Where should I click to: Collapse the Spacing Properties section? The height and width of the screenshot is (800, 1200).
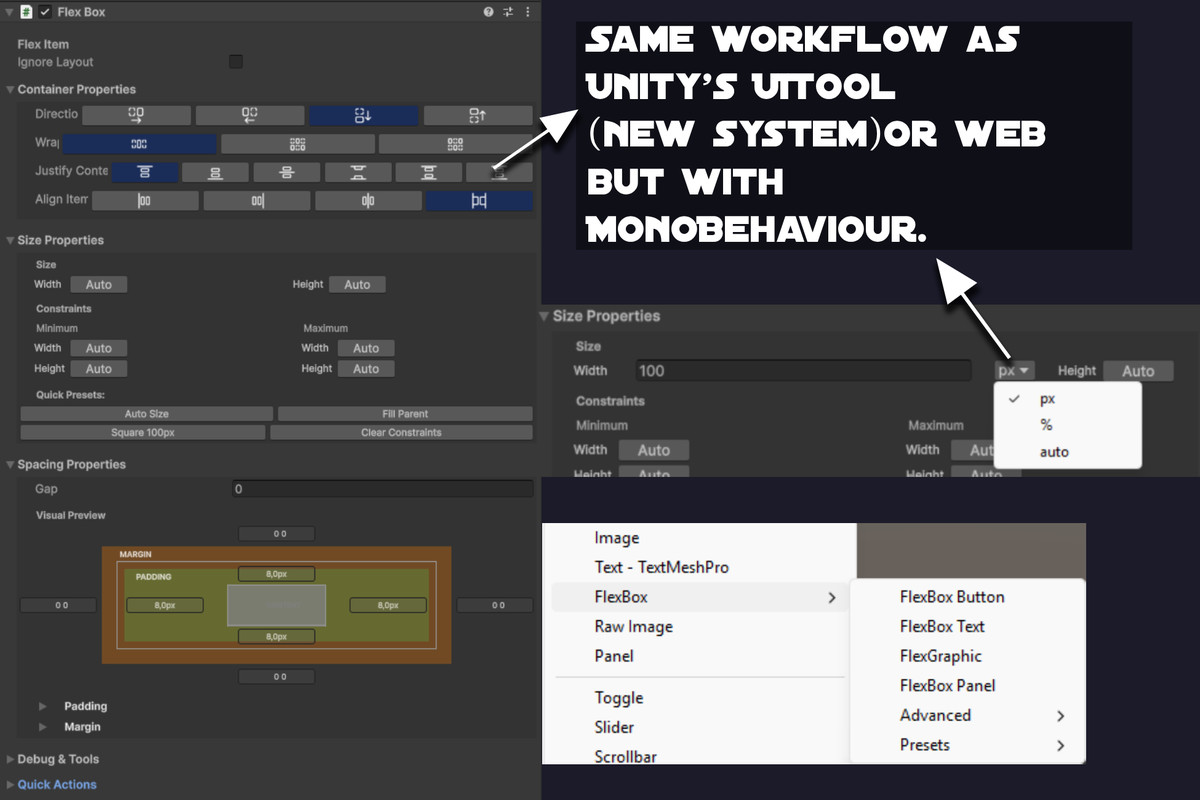10,465
